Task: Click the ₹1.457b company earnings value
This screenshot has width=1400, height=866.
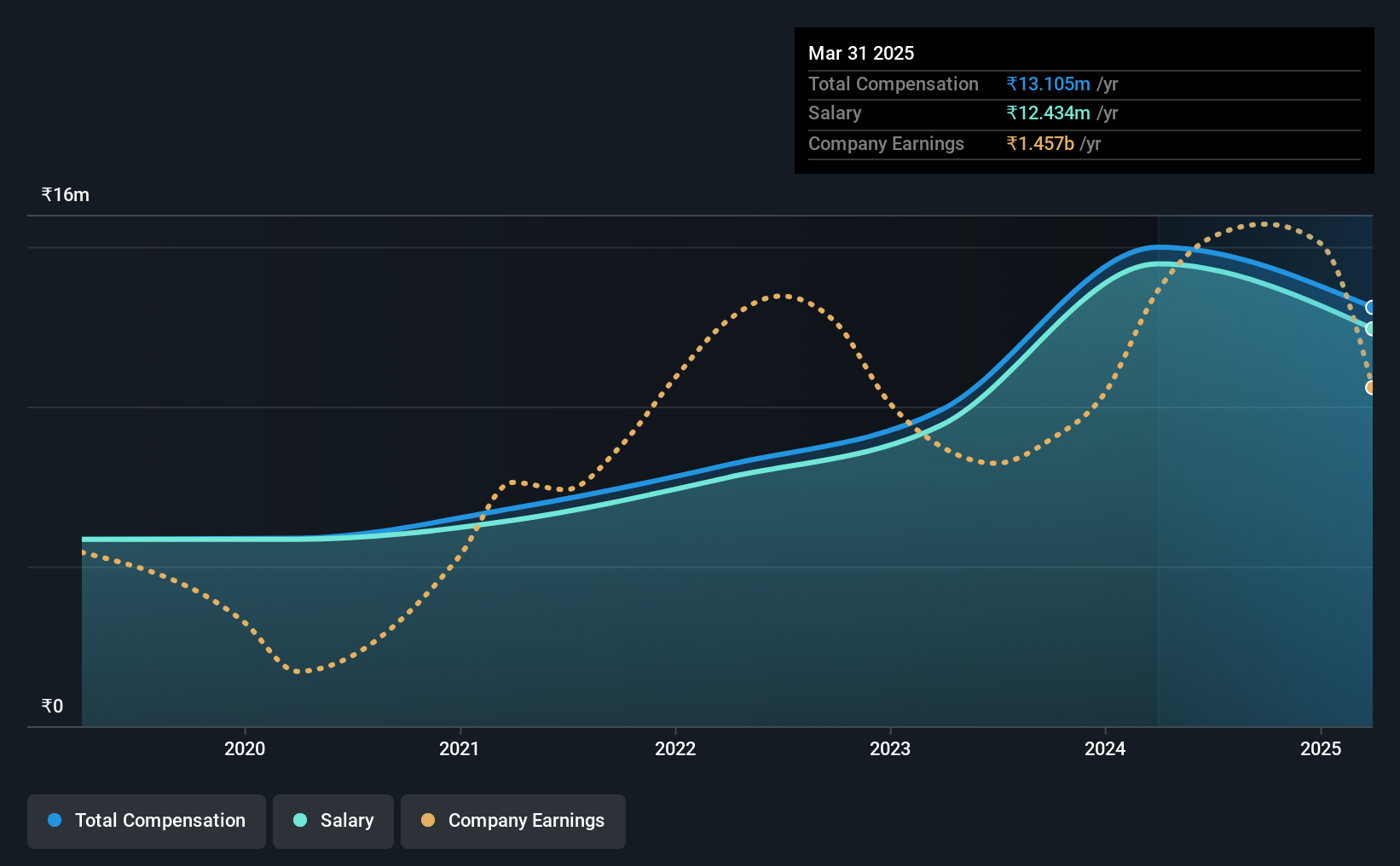Action: [1040, 143]
